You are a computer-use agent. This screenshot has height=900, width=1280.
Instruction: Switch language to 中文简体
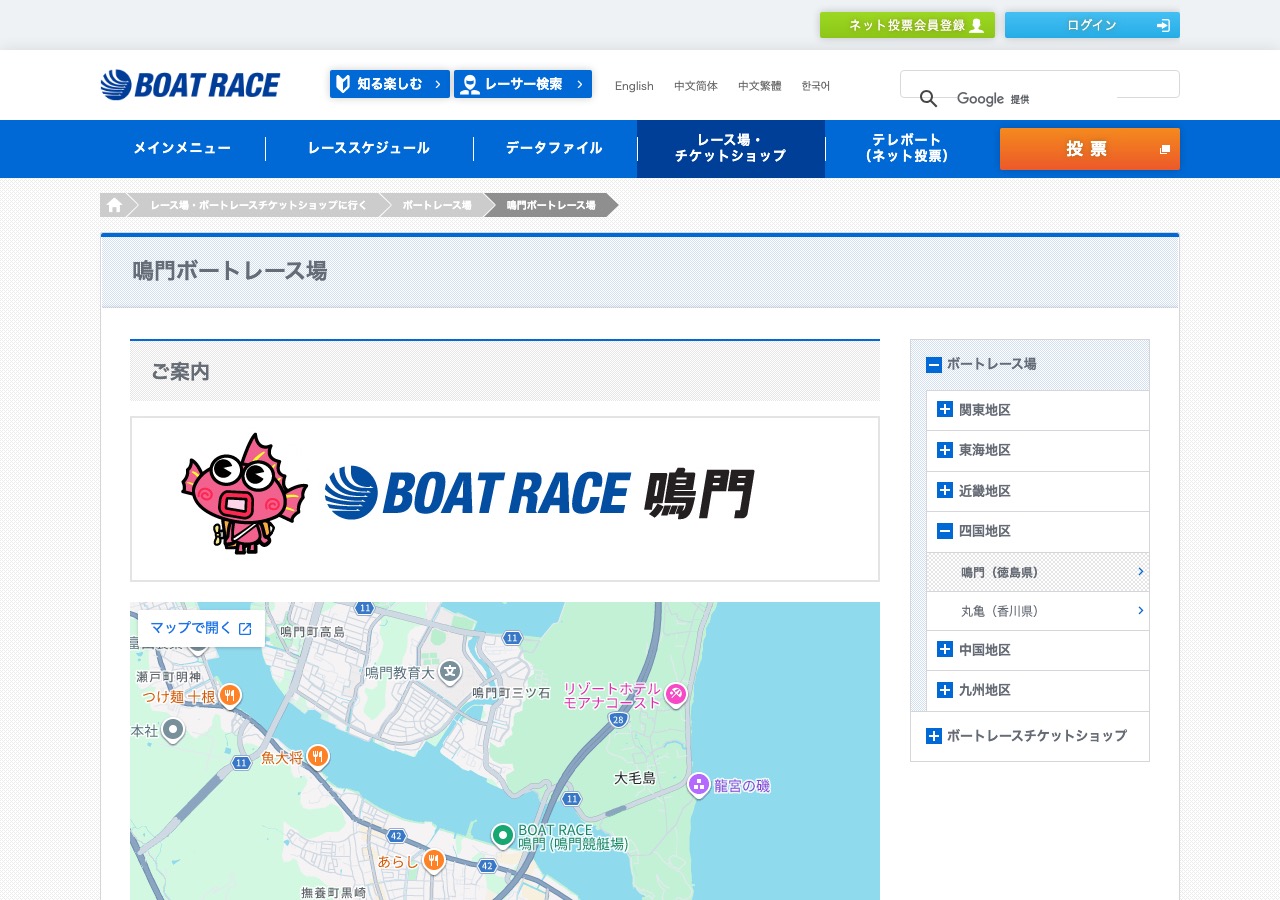click(696, 86)
